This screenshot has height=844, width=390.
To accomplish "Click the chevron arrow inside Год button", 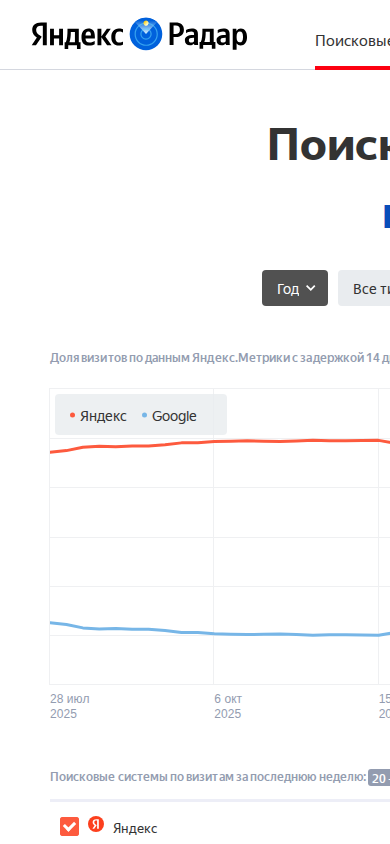I will pos(310,288).
